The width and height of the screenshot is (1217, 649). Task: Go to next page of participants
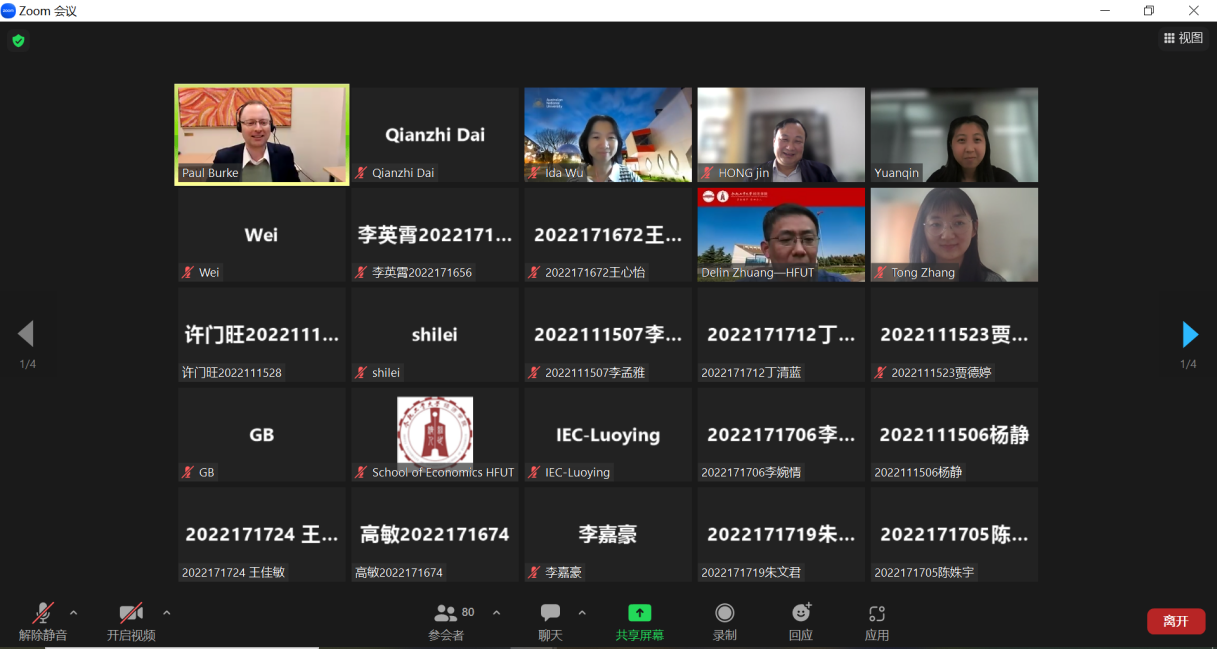pos(1190,334)
